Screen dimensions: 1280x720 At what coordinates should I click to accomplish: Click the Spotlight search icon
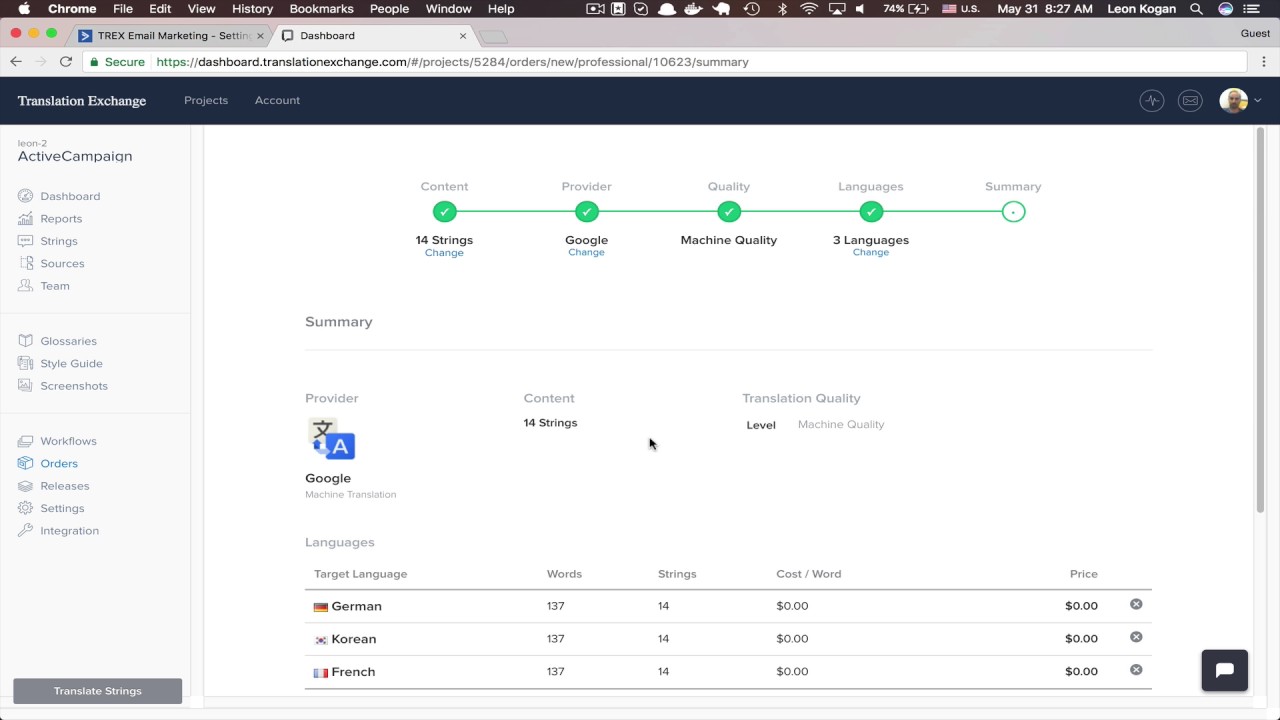point(1196,9)
